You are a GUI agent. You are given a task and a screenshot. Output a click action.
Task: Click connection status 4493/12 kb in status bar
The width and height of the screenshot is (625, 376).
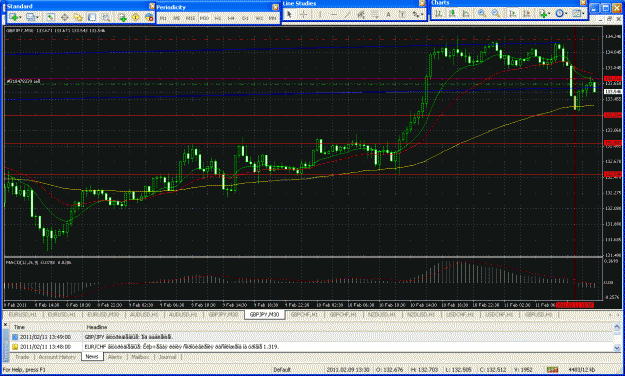[582, 370]
